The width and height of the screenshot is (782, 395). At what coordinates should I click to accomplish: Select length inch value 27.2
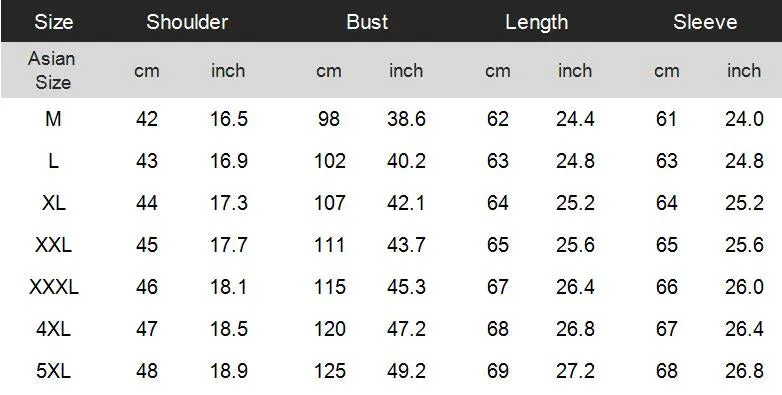tap(575, 371)
